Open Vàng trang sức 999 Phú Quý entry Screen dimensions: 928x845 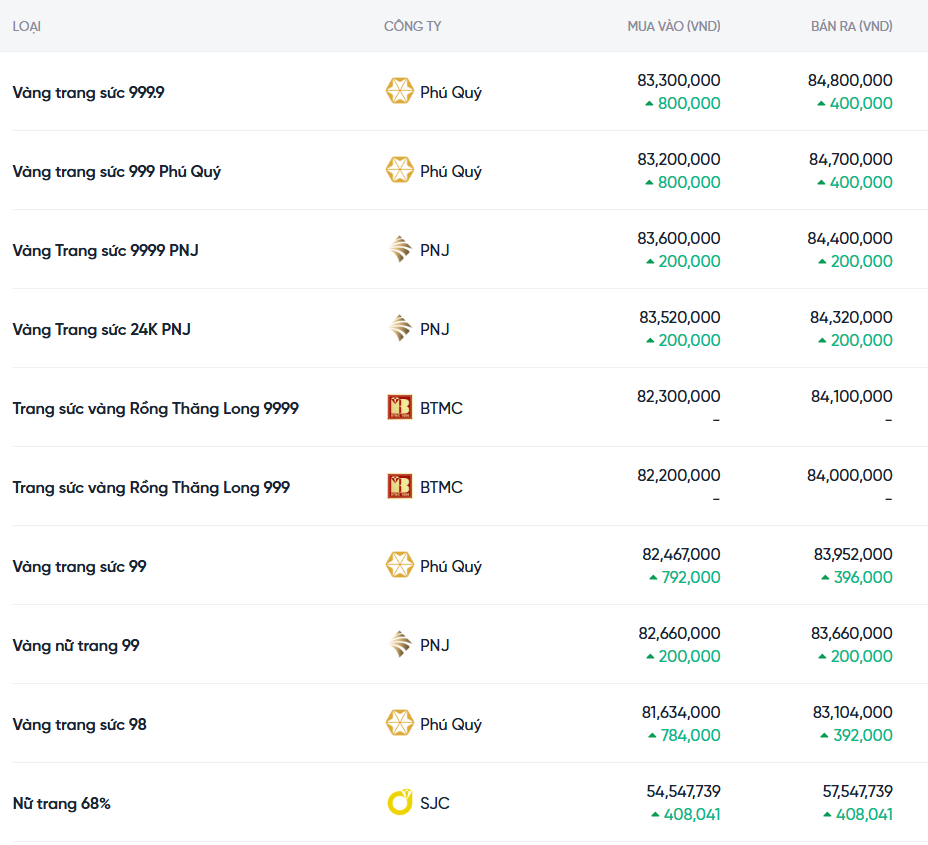pyautogui.click(x=116, y=171)
